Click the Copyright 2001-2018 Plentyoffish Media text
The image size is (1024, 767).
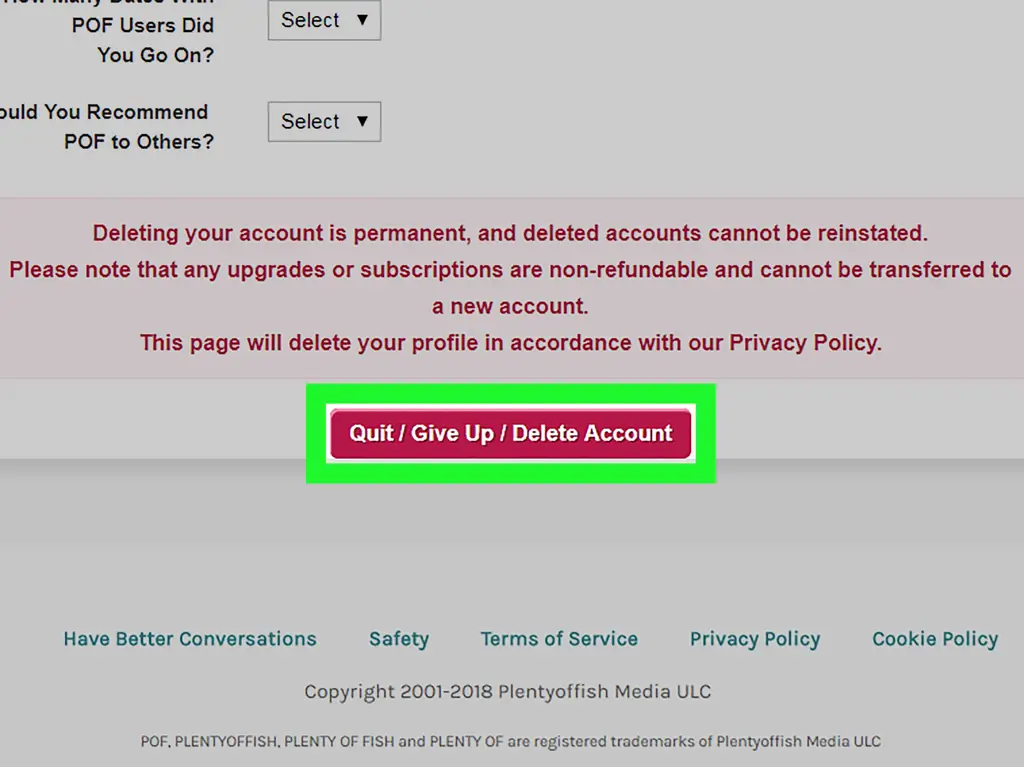tap(508, 692)
